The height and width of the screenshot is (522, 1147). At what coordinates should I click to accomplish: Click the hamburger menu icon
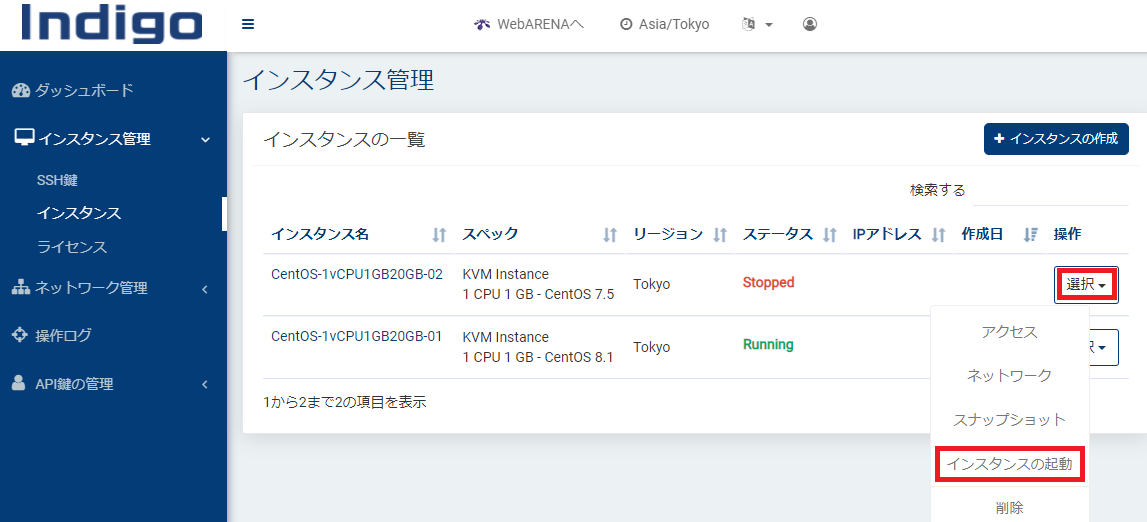coord(248,24)
